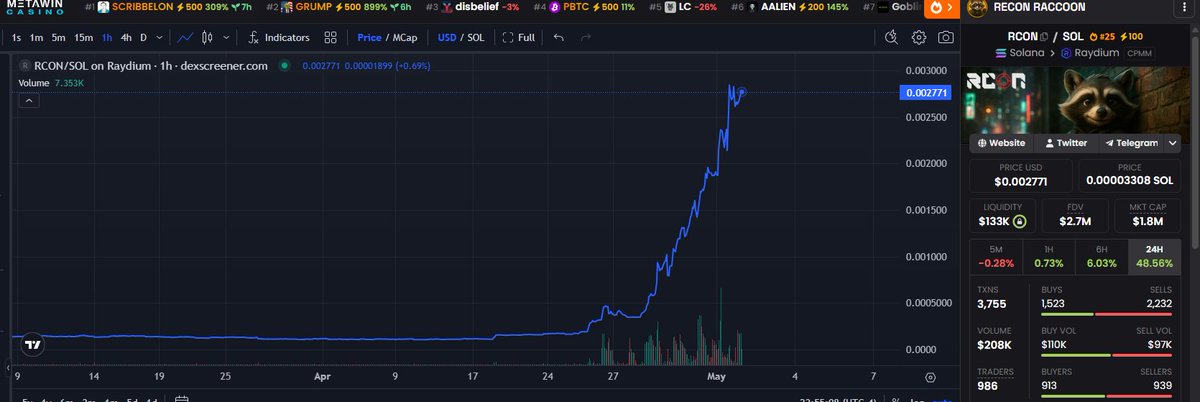Switch chart to MCap view
This screenshot has width=1200, height=402.
coord(404,38)
